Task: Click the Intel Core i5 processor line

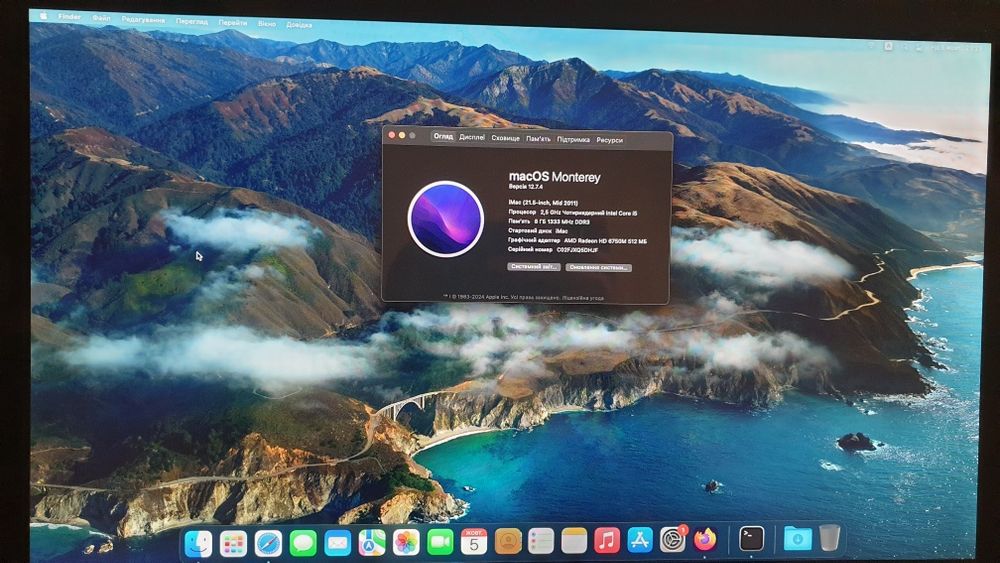Action: [x=572, y=212]
